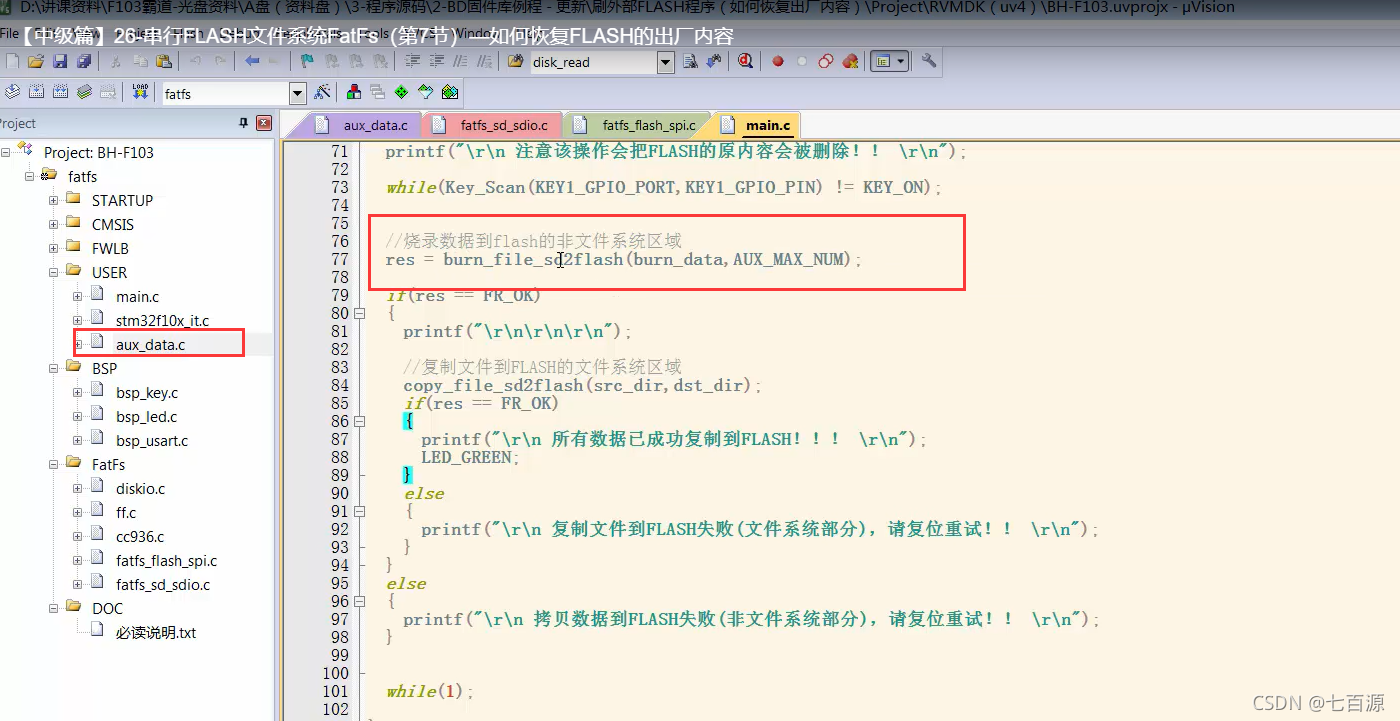Viewport: 1400px width, 721px height.
Task: Select the Project: BH-F103 root node
Action: (98, 153)
